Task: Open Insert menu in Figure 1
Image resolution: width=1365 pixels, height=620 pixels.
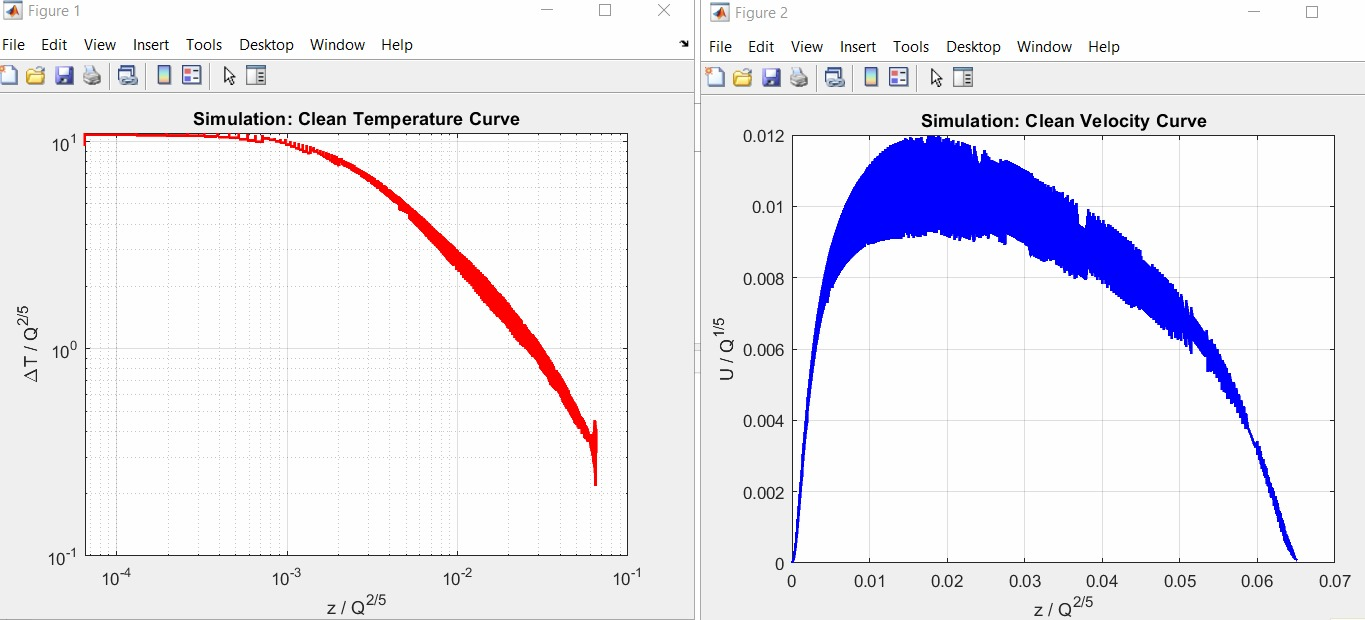Action: (151, 45)
